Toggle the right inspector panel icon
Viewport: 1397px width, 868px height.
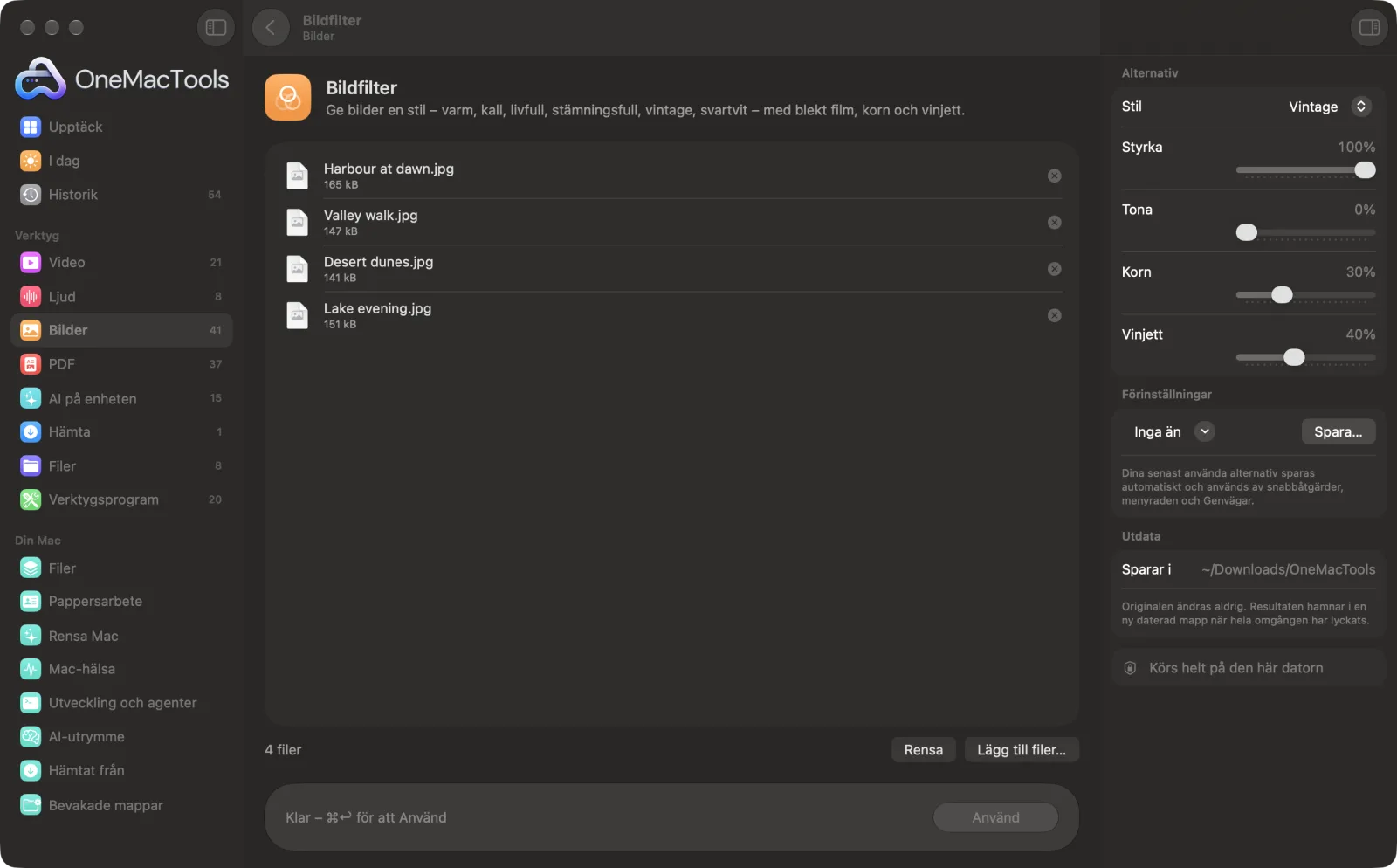pos(1369,28)
